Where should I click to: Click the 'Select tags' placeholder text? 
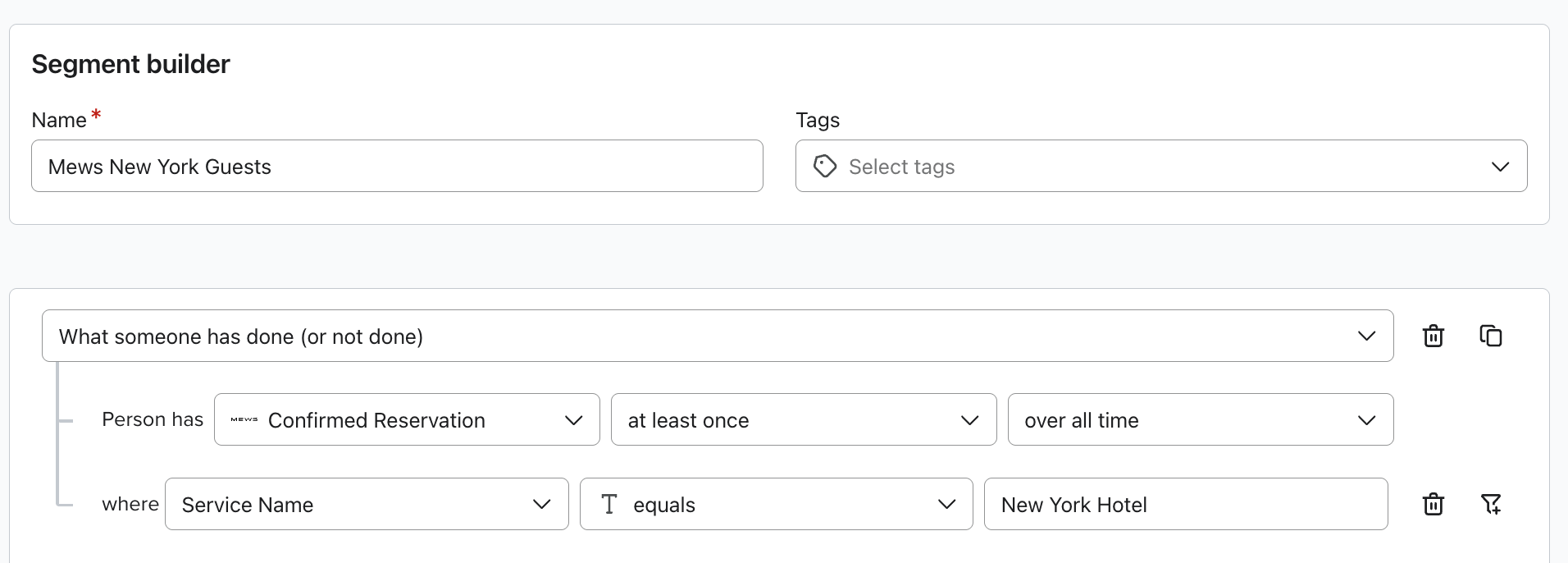tap(901, 167)
